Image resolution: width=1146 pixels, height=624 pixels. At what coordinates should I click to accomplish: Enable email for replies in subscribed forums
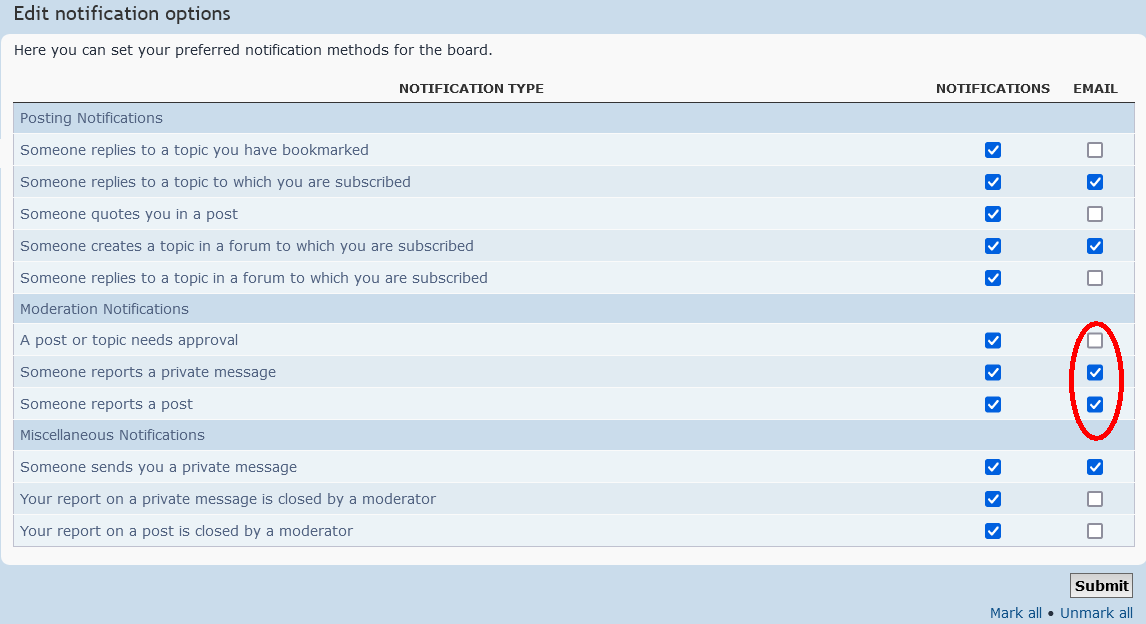coord(1094,278)
